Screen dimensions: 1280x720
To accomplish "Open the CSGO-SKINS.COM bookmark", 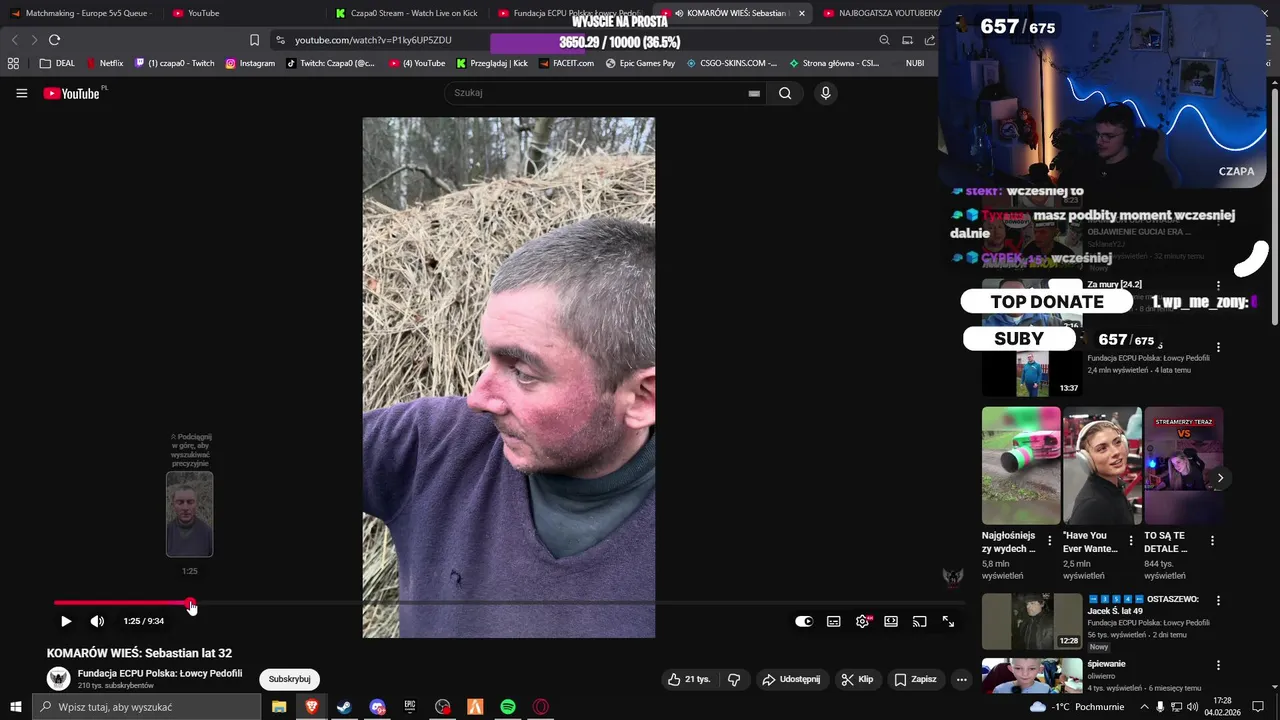I will 731,63.
